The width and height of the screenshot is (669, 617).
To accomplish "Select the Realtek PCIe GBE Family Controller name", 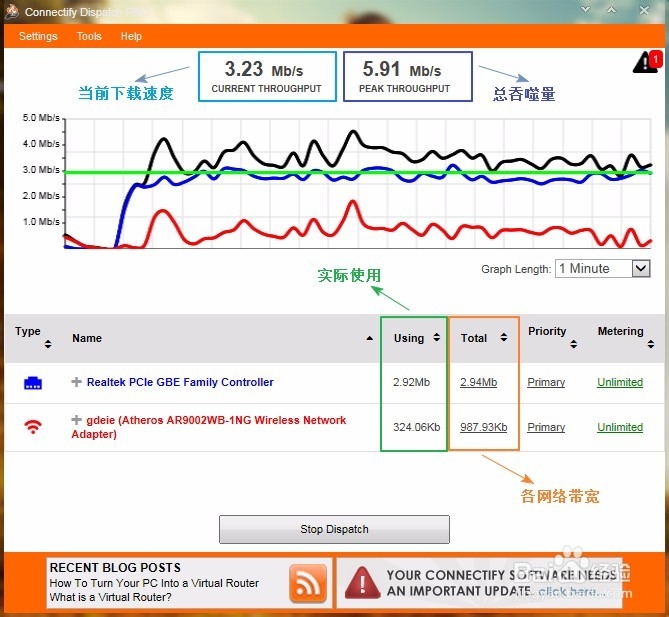I will pyautogui.click(x=180, y=382).
